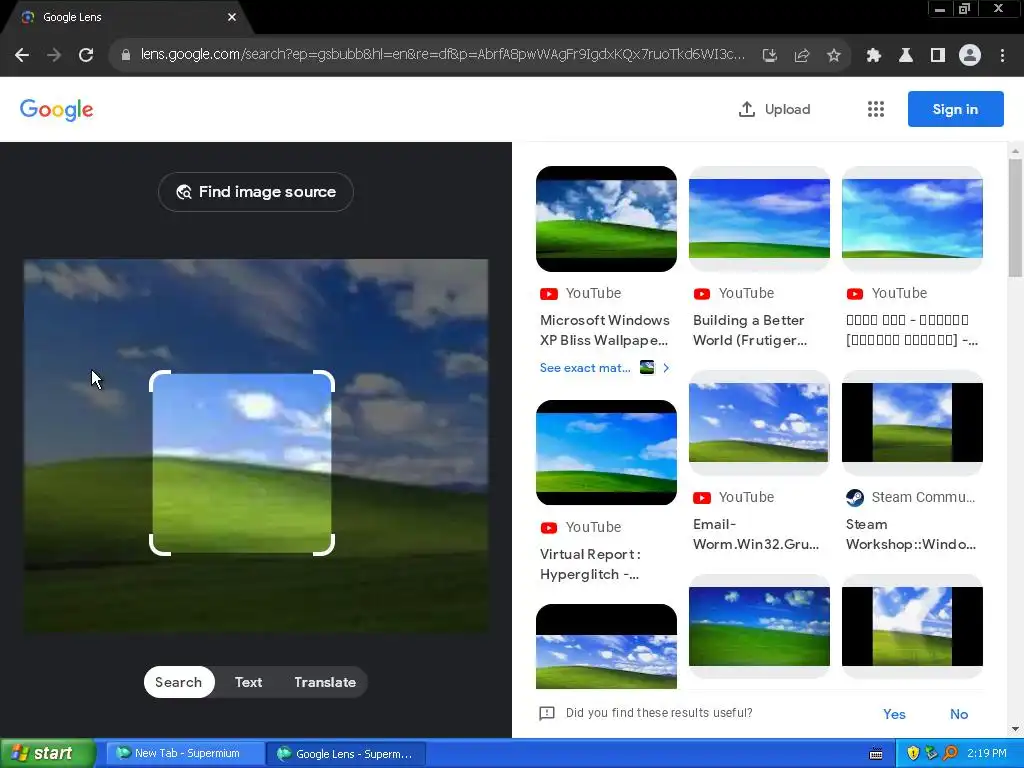Bookmark this page with the star icon
The width and height of the screenshot is (1024, 768).
tap(833, 56)
